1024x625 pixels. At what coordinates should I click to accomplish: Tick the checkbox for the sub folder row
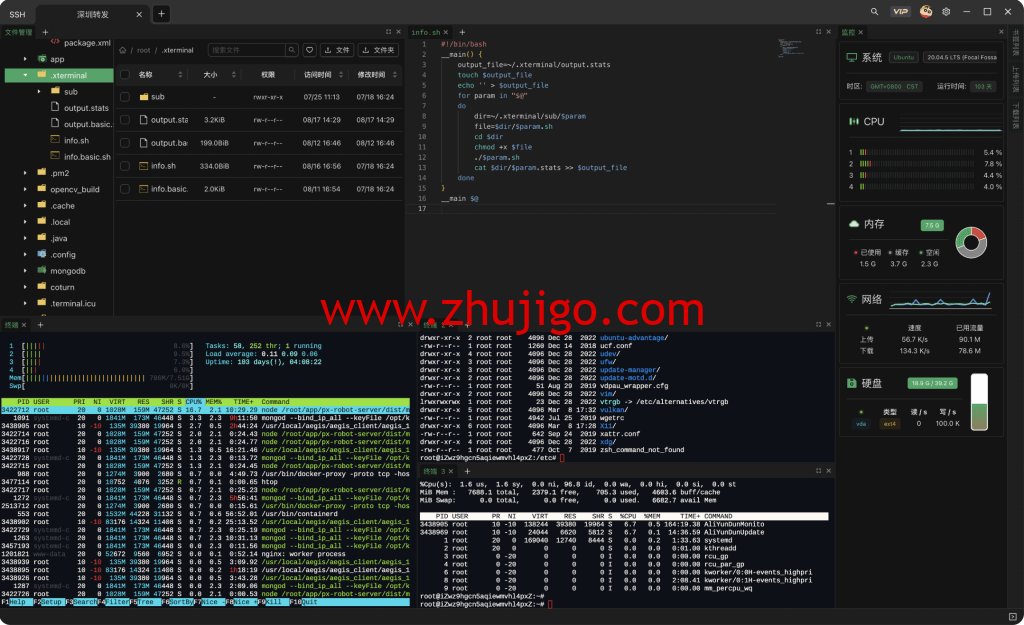[x=125, y=97]
